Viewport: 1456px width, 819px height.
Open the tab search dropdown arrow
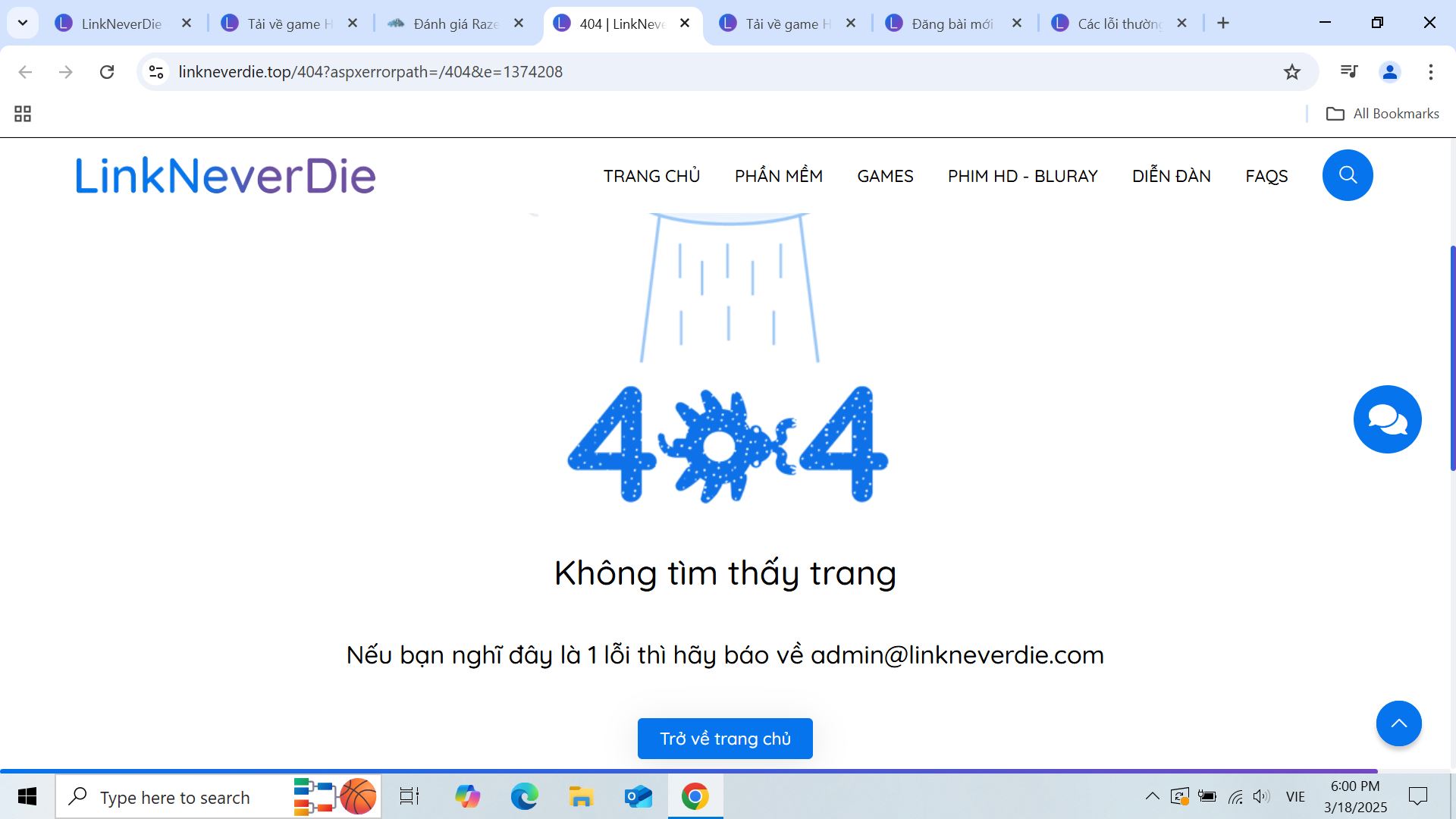click(x=22, y=22)
